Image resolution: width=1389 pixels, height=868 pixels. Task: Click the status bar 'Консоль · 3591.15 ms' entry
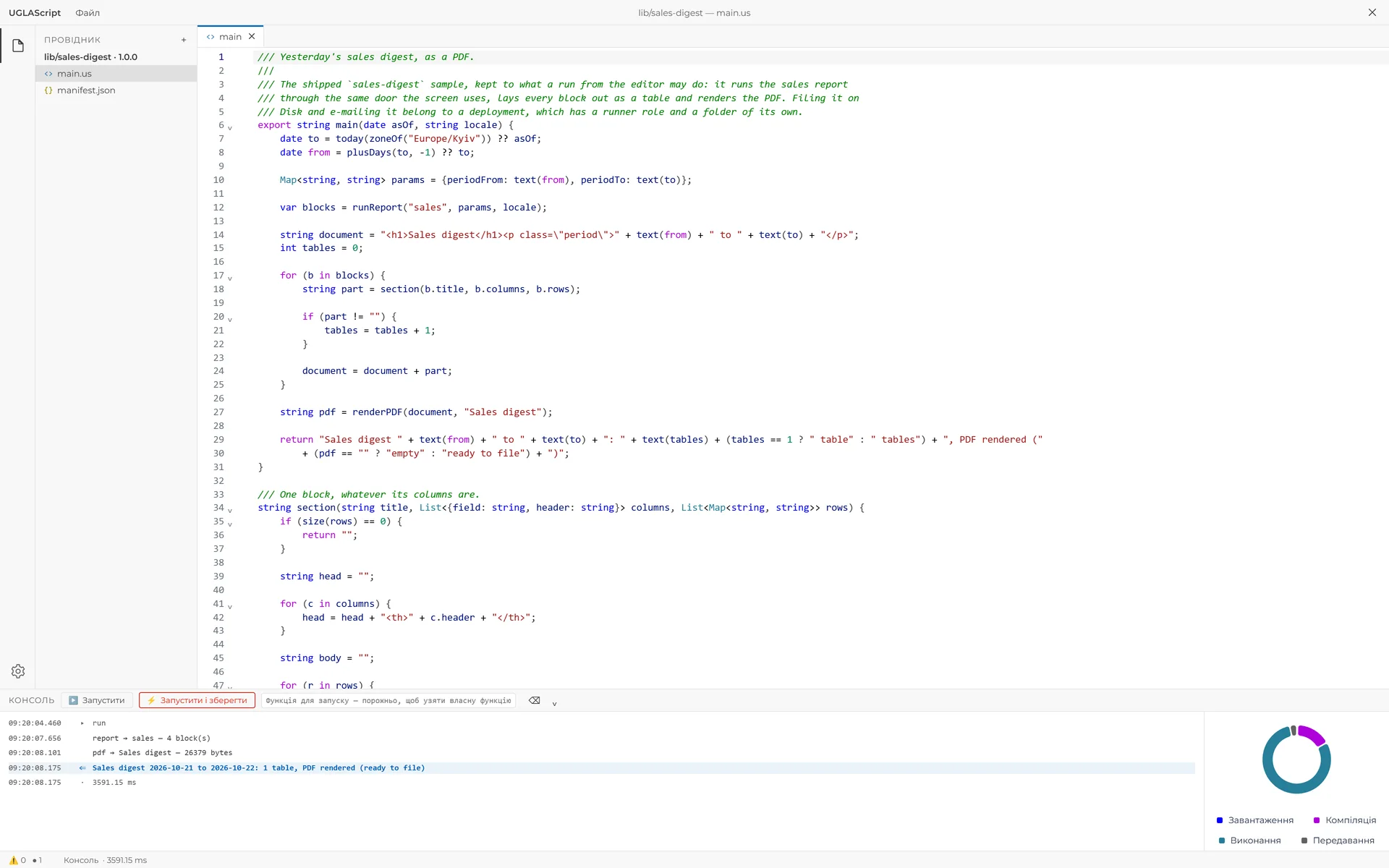pyautogui.click(x=105, y=860)
